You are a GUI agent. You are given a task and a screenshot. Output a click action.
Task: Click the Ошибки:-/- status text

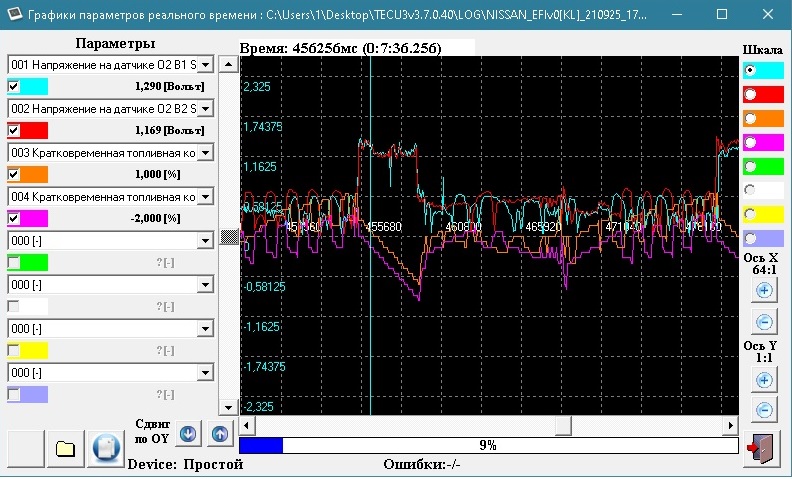coord(422,464)
